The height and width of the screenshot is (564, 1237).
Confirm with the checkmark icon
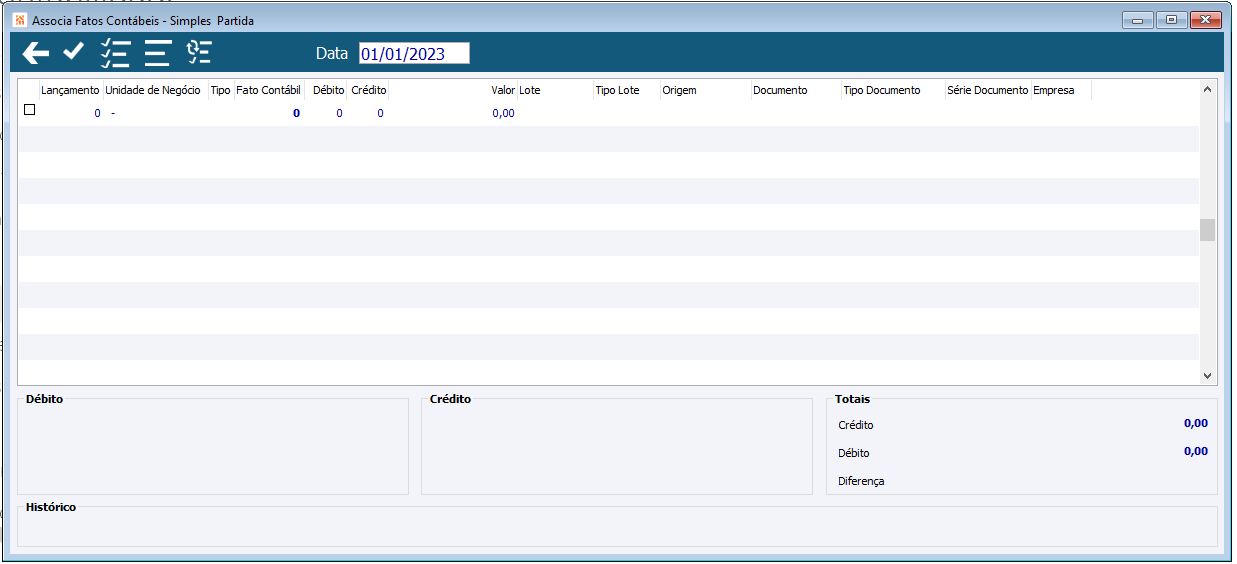(74, 52)
